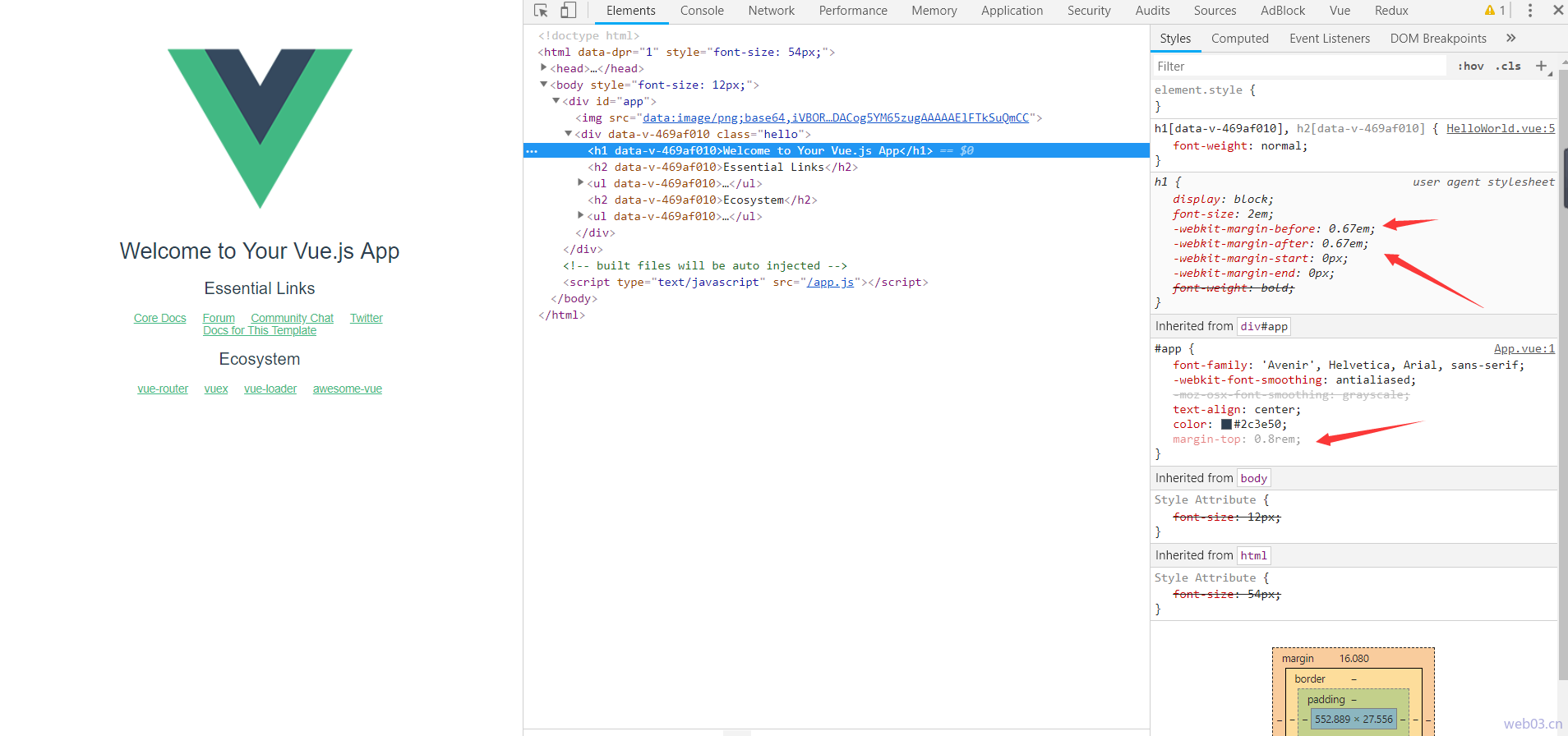The width and height of the screenshot is (1568, 736).
Task: Select the Computed sidebar tab
Action: point(1239,39)
